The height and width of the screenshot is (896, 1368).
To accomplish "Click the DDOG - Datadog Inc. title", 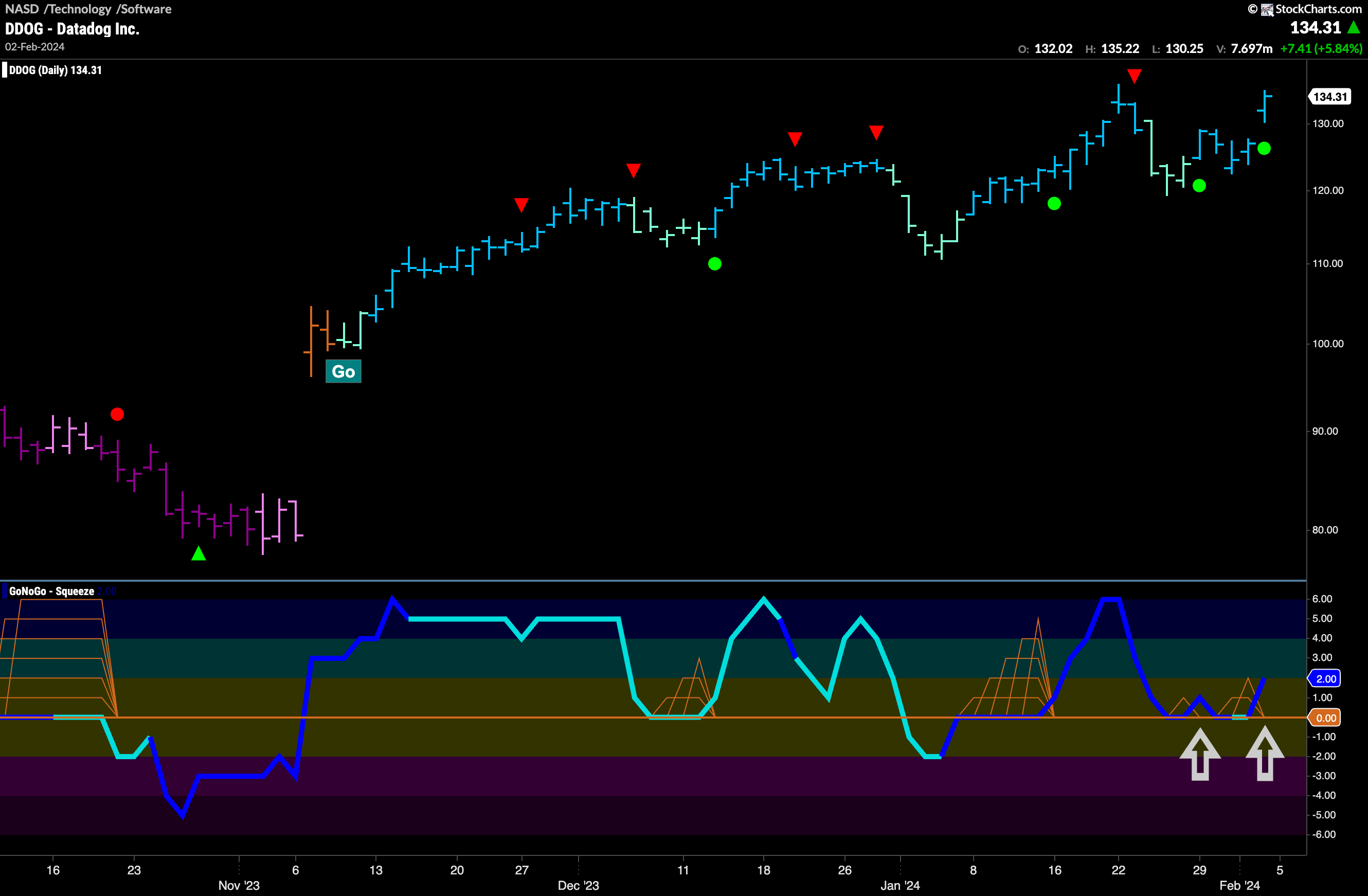I will pos(73,29).
